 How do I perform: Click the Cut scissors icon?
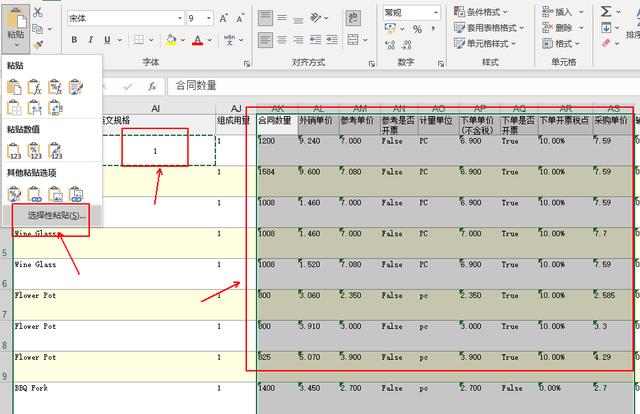coord(37,12)
